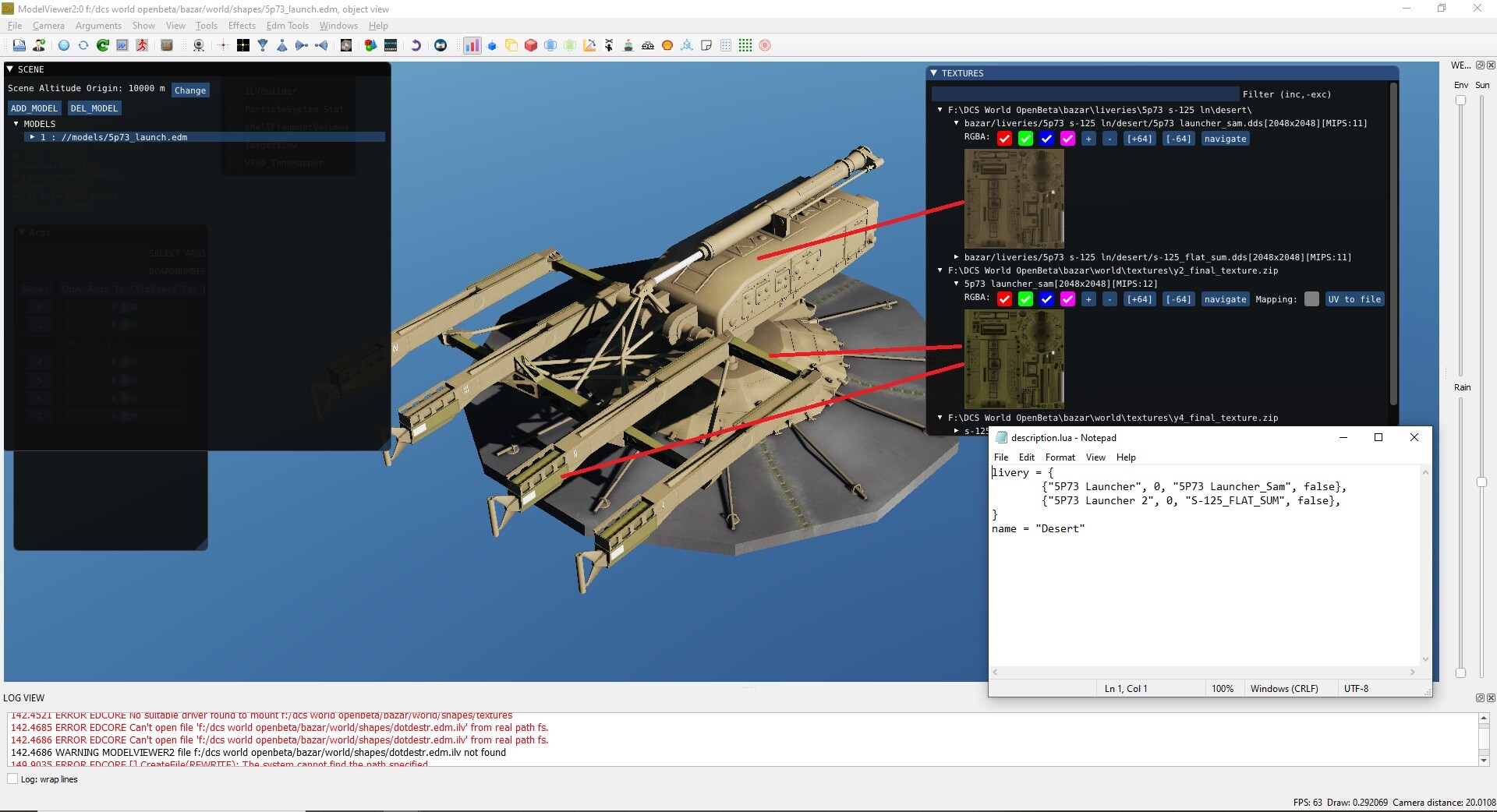Toggle the green channel checkbox for 5p73 launcher_sam
Image resolution: width=1497 pixels, height=812 pixels.
tap(1025, 299)
